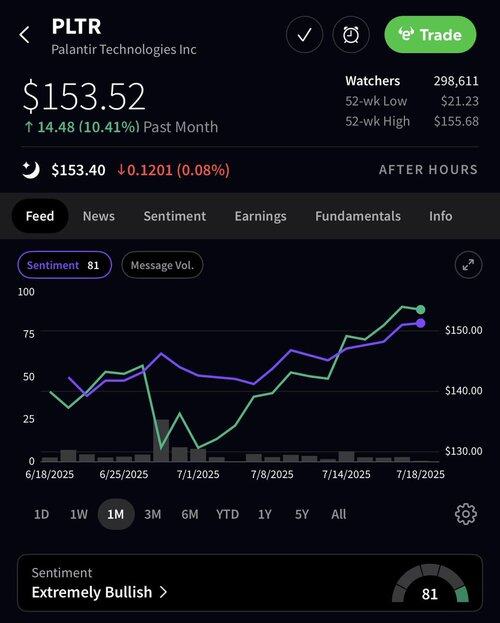Click the green price line endpoint dot
This screenshot has height=623, width=500.
click(421, 310)
